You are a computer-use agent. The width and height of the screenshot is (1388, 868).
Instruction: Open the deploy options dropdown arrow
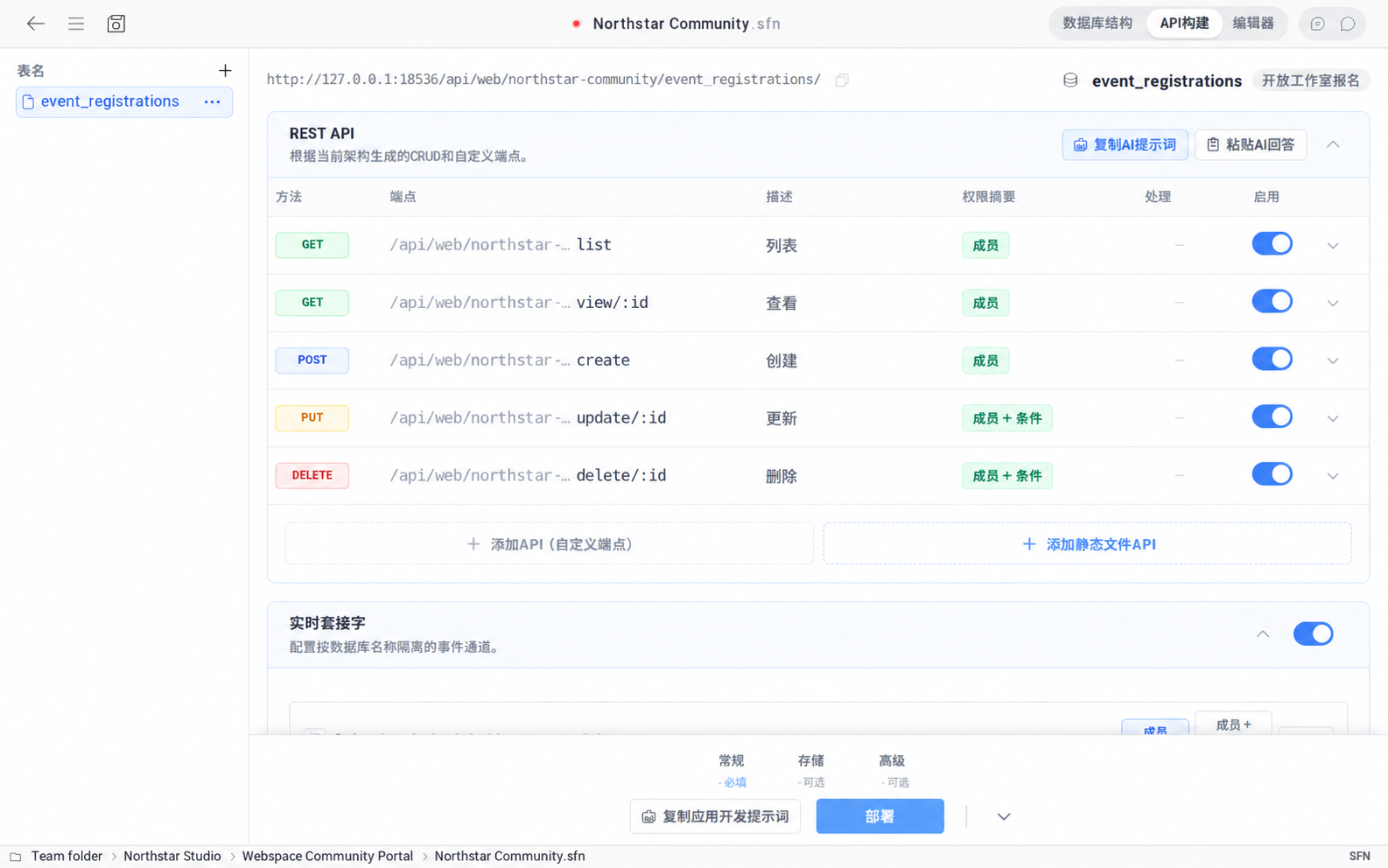click(x=1004, y=816)
